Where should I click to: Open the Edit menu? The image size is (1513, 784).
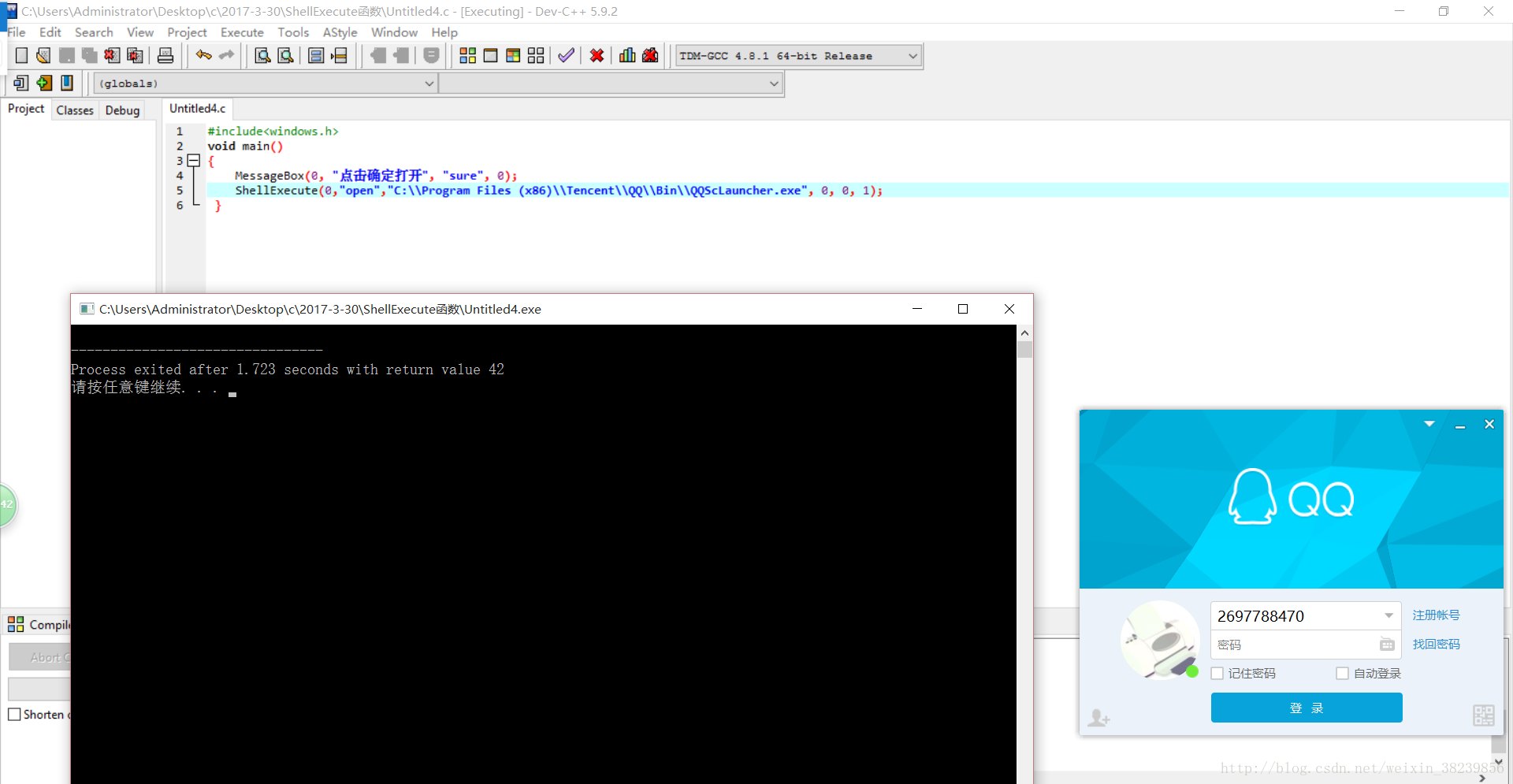50,32
